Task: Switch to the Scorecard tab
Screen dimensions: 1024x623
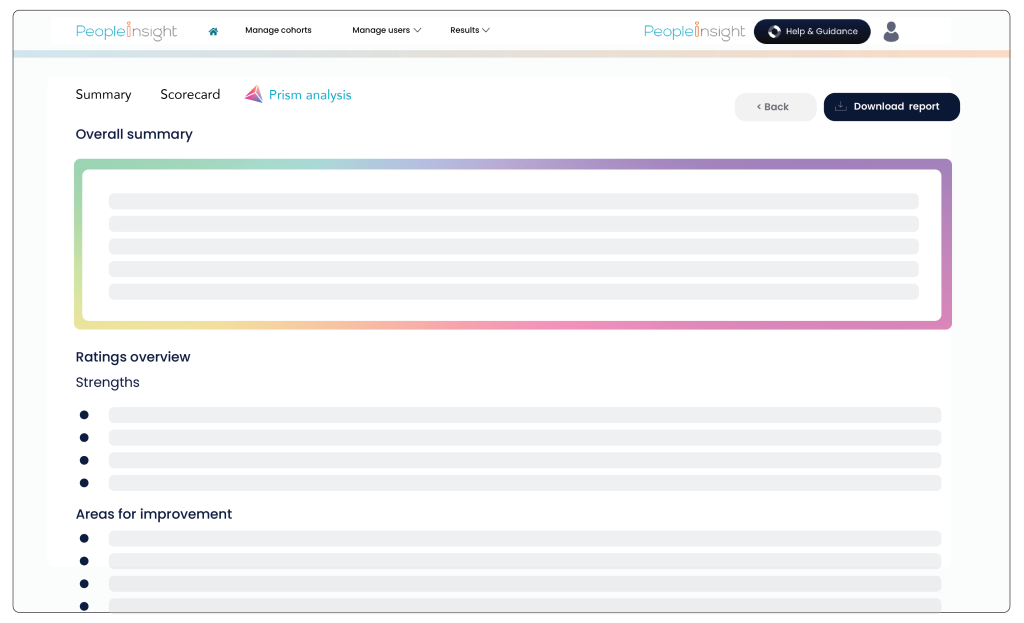Action: pos(190,95)
